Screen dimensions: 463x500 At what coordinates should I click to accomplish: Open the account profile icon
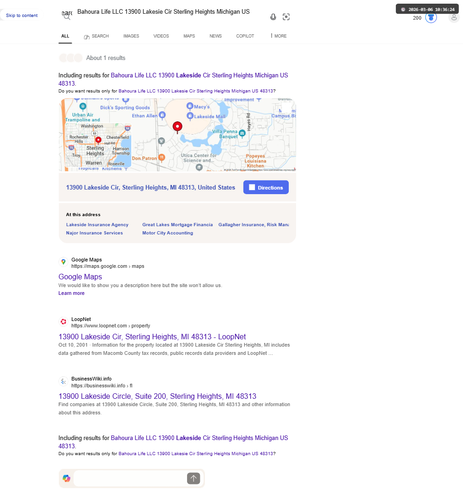coord(454,17)
